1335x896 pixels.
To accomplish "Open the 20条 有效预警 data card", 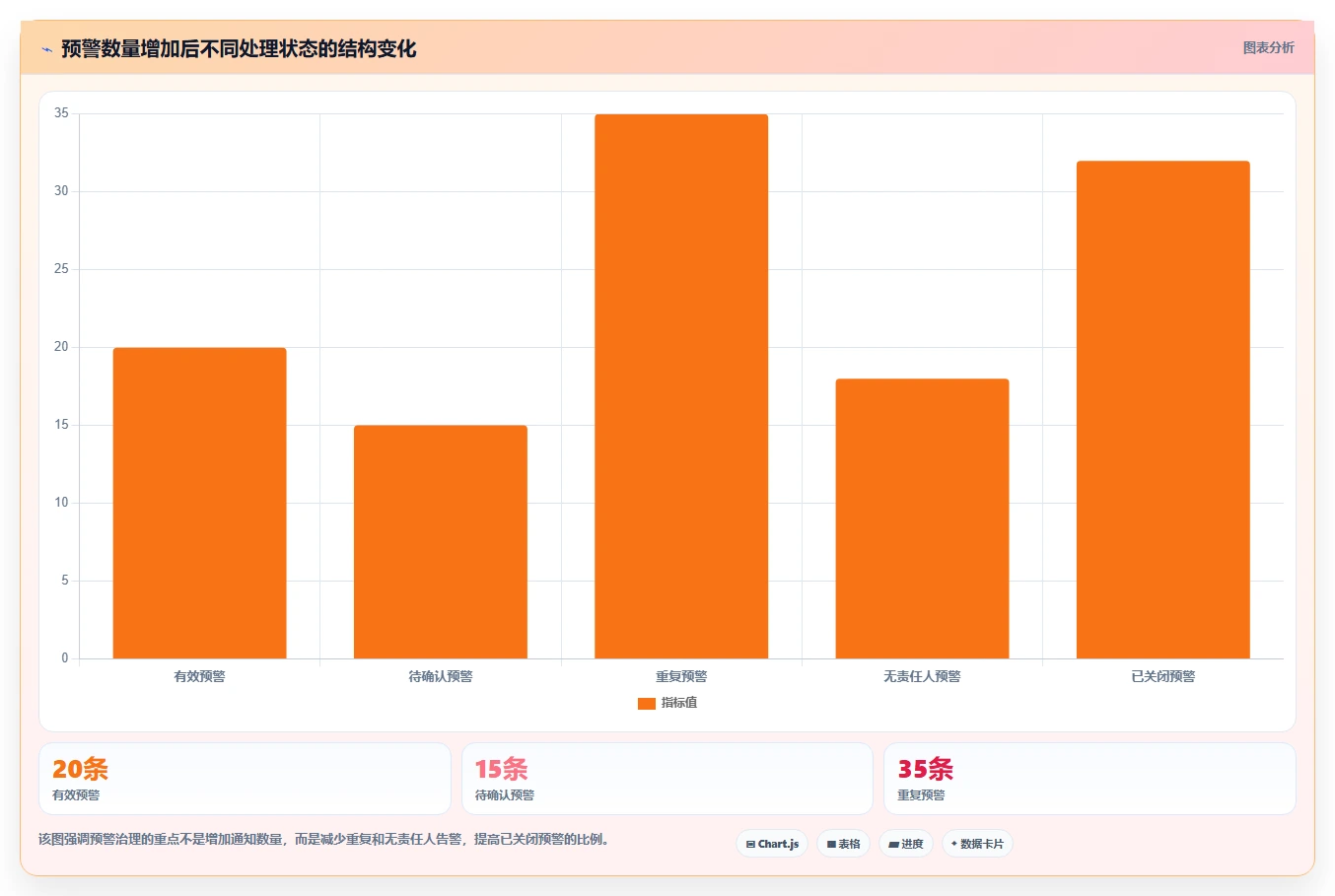I will click(x=245, y=779).
